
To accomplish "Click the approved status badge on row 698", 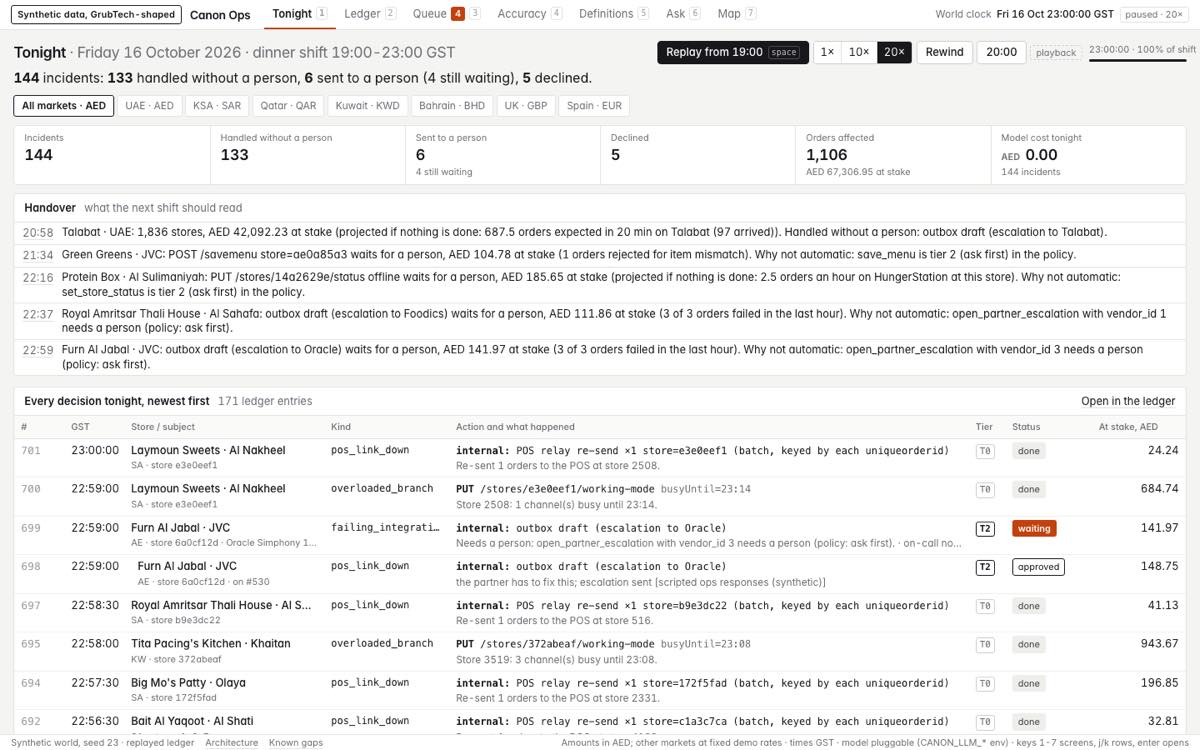I will click(x=1038, y=567).
